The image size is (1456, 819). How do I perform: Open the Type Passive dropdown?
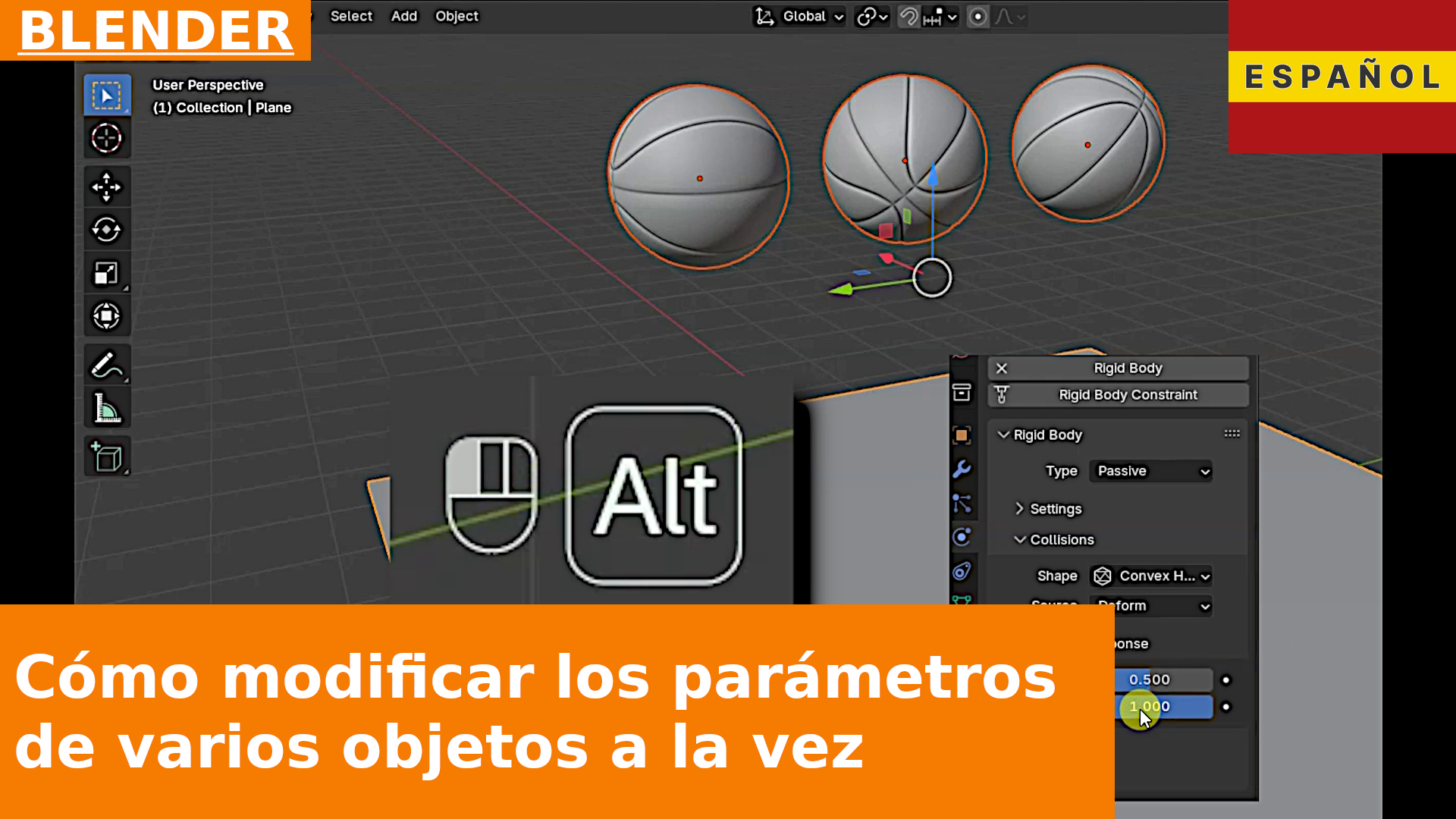tap(1151, 471)
